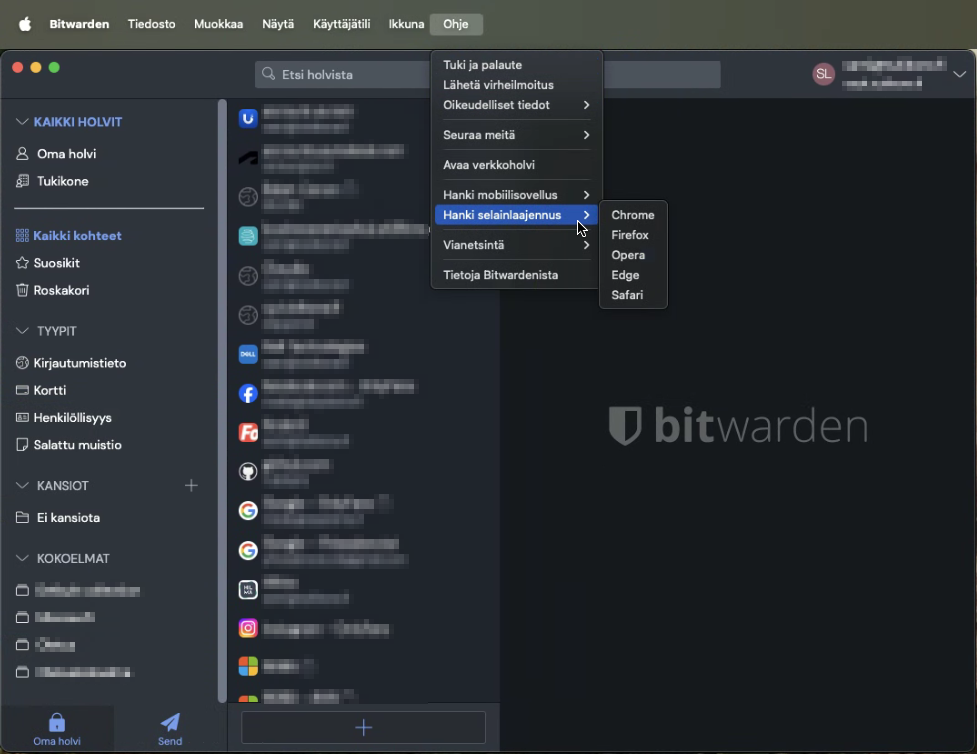Open the Dell icon vault entry
977x754 pixels.
(x=363, y=354)
